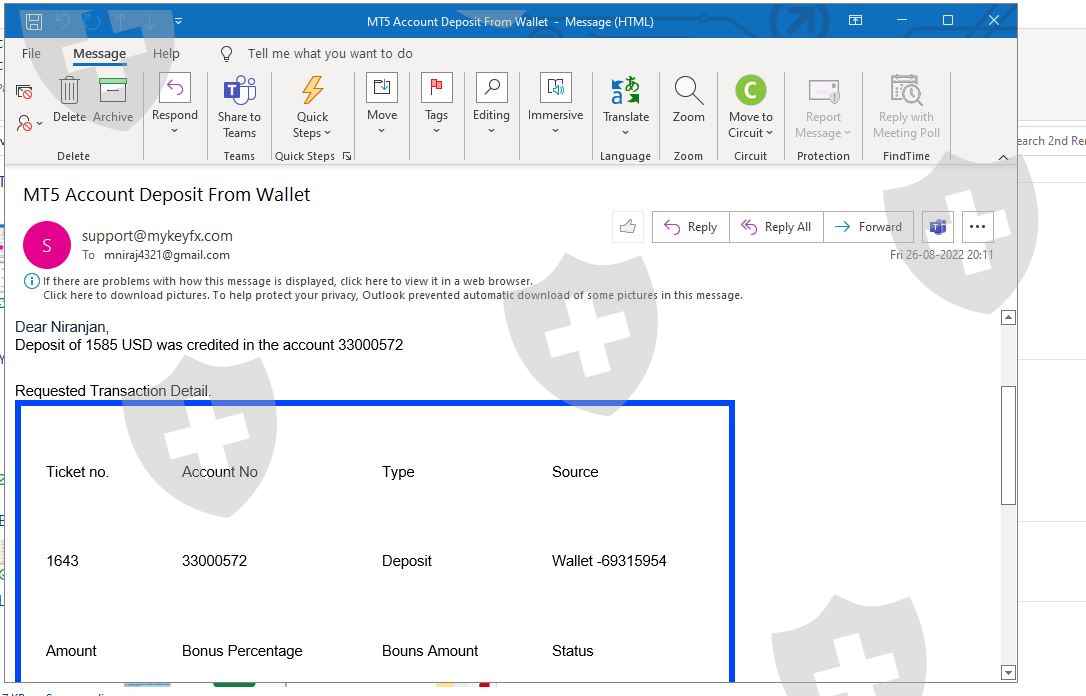Click the Teams icon beside Forward
This screenshot has height=696, width=1086.
tap(938, 227)
